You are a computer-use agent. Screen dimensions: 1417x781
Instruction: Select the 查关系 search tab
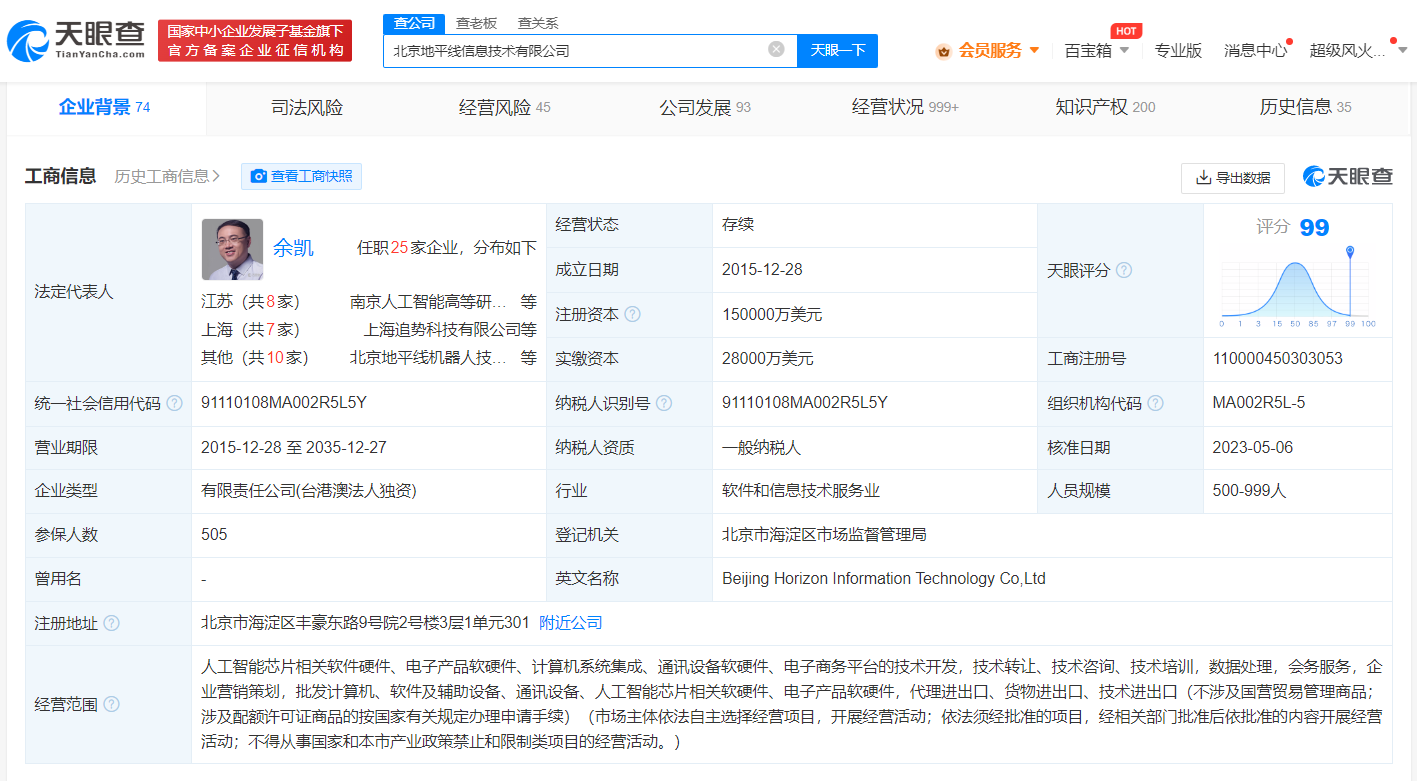538,23
